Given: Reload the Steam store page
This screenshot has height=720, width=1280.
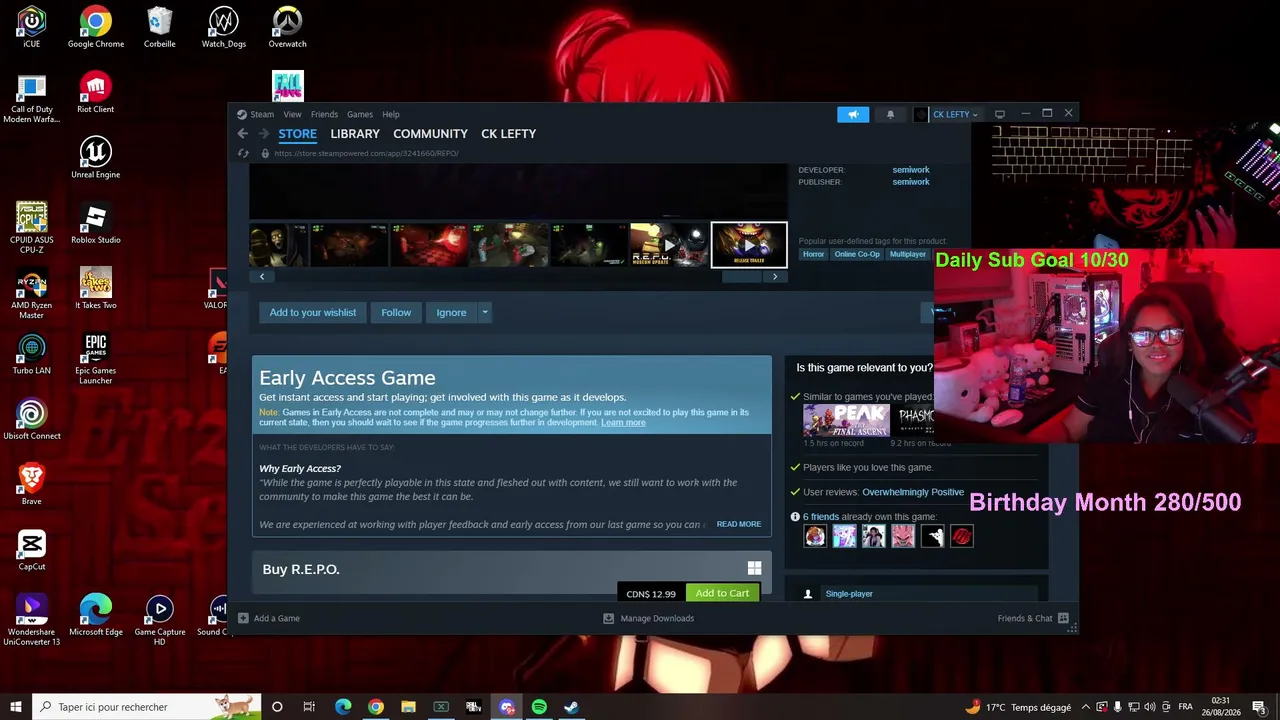Looking at the screenshot, I should [x=243, y=153].
